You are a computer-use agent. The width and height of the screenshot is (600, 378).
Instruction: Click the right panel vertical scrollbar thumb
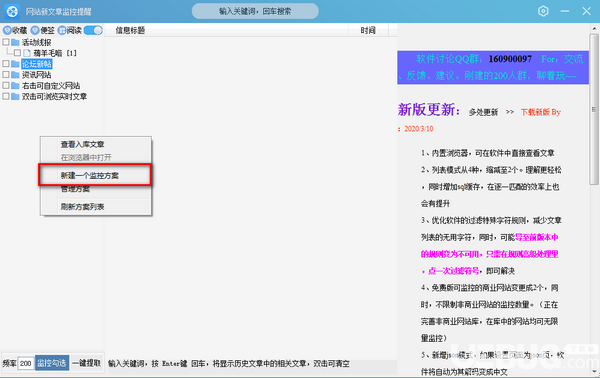(594, 109)
